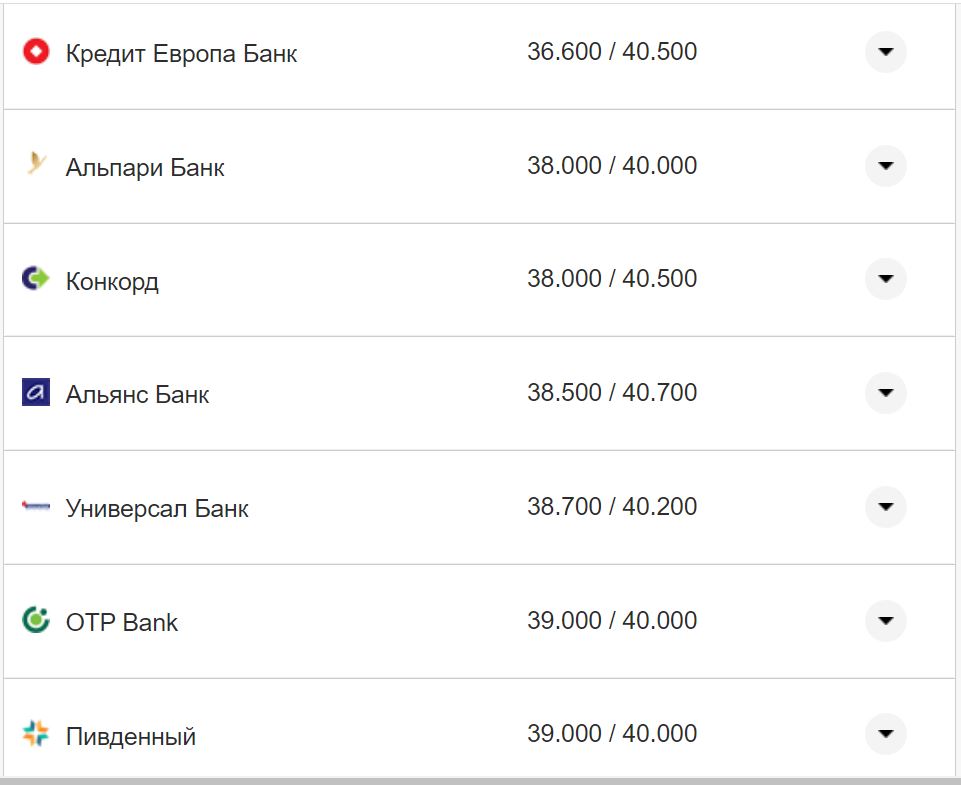961x785 pixels.
Task: Click Универсал Банк rate 38.700 / 40.200
Action: (612, 507)
